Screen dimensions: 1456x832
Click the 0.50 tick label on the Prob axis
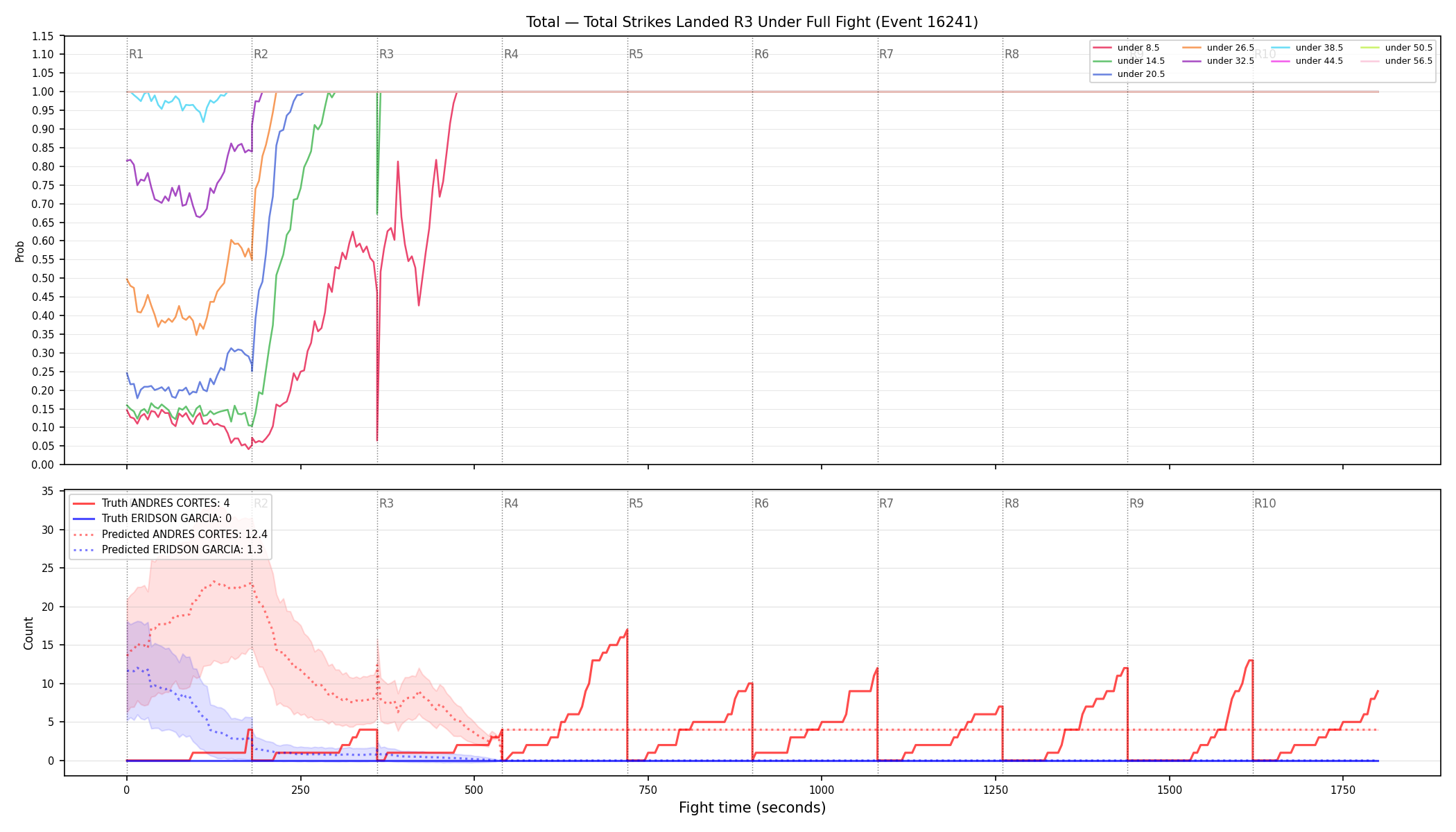click(x=42, y=278)
